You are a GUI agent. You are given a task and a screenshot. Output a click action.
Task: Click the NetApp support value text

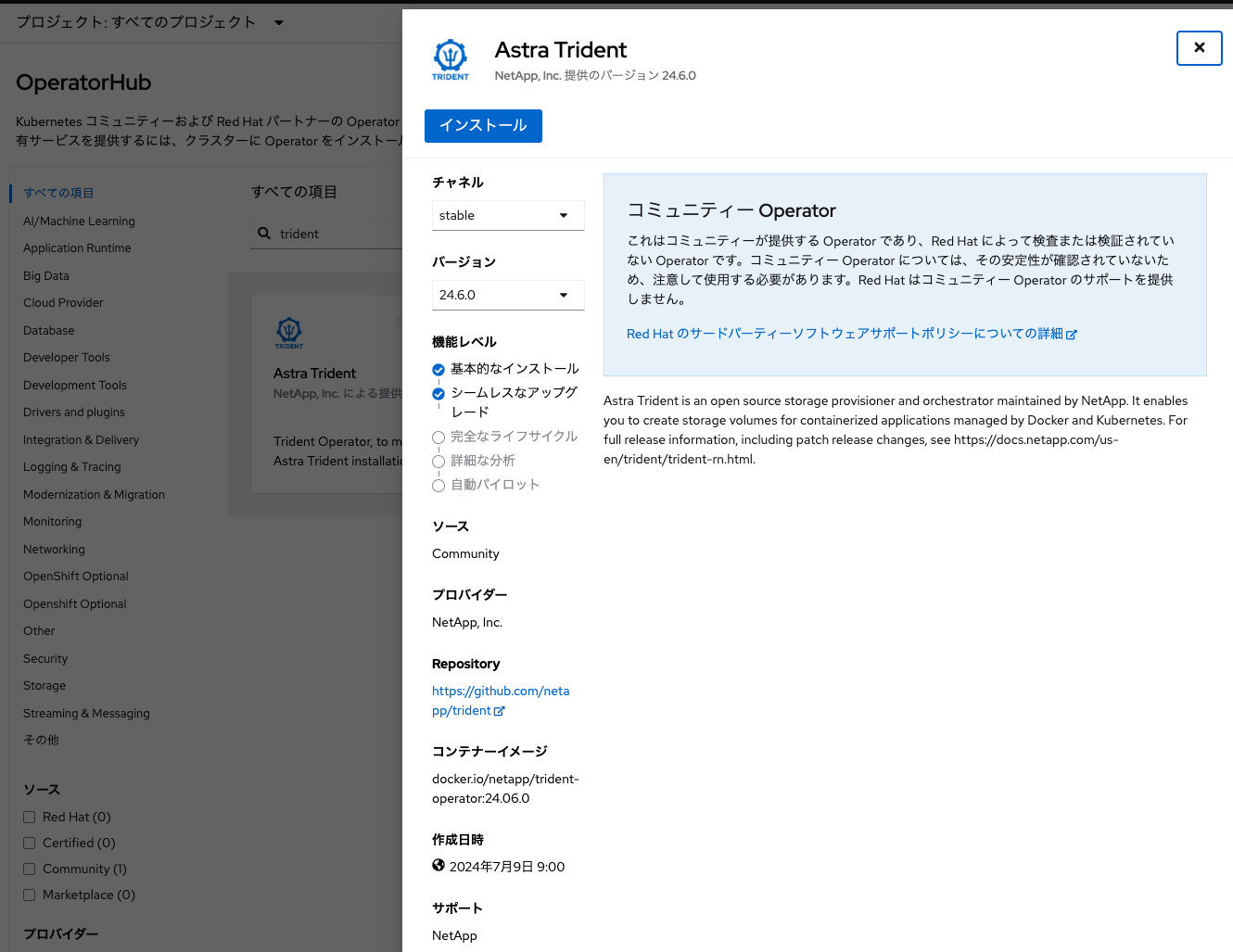[454, 936]
